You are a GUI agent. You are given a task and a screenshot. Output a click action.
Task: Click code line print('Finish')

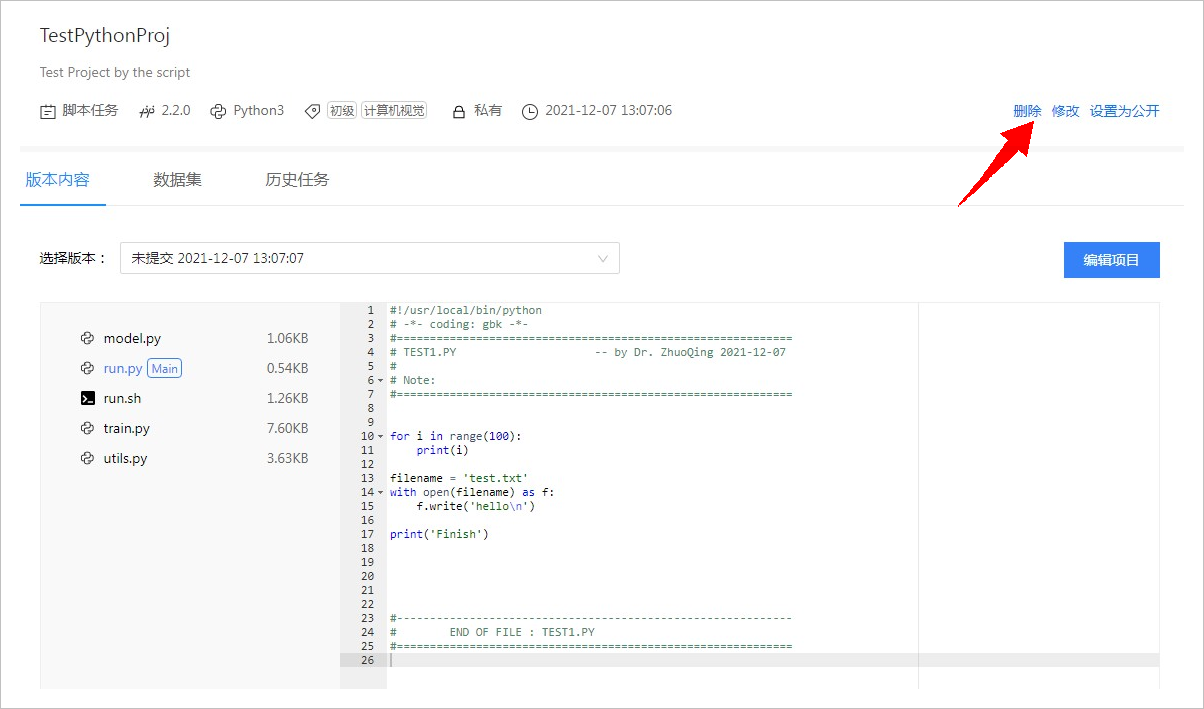(x=439, y=534)
